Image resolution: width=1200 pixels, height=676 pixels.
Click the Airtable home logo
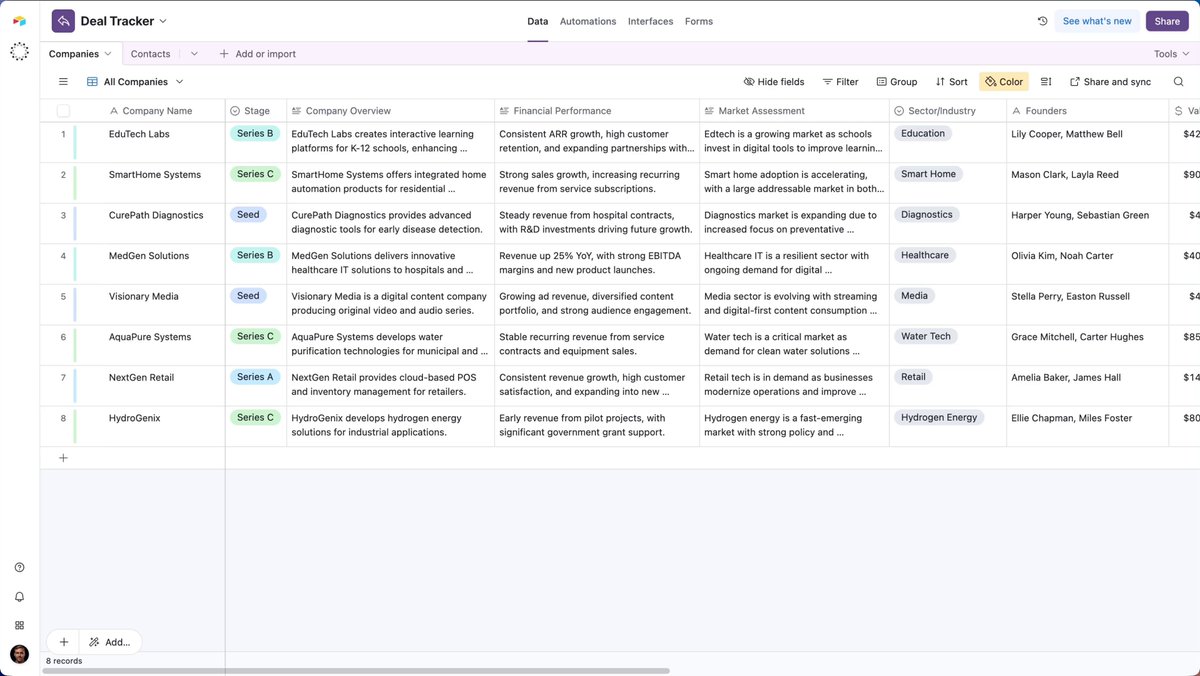(x=19, y=21)
